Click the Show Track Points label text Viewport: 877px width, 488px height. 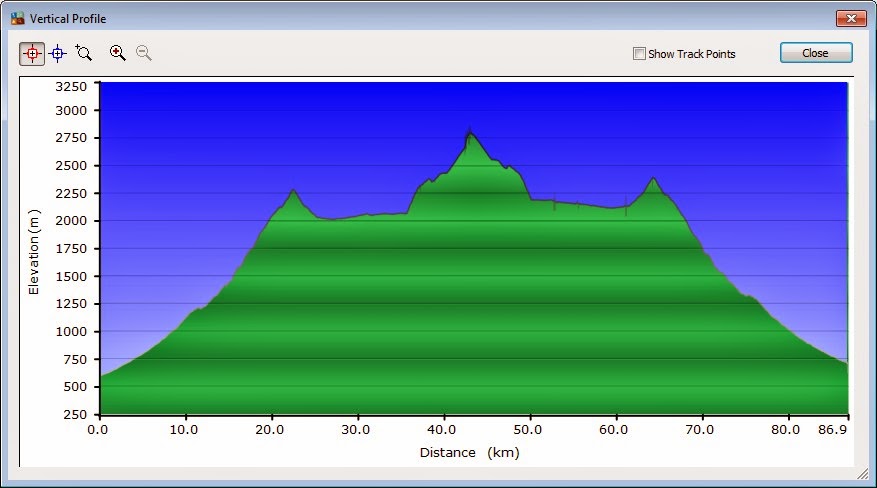pos(691,54)
